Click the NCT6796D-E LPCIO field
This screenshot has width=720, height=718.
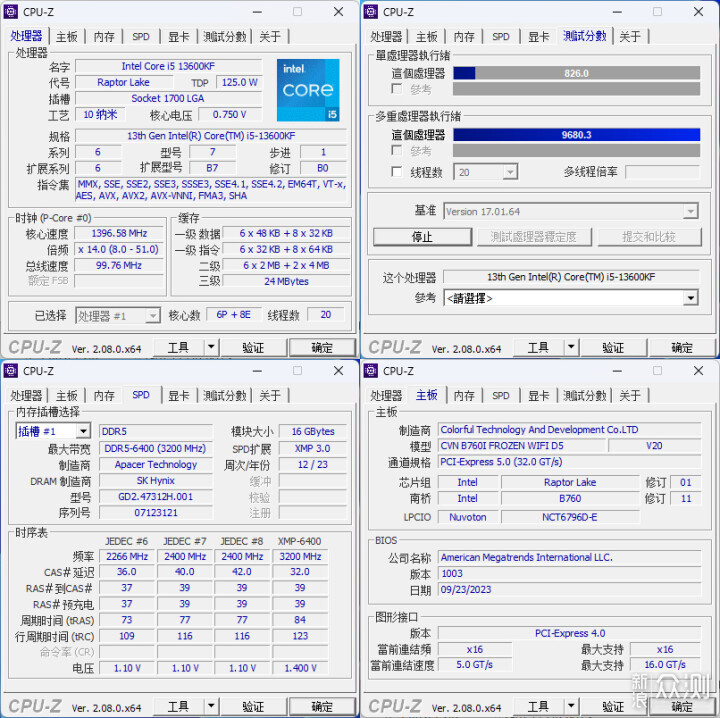coord(570,517)
